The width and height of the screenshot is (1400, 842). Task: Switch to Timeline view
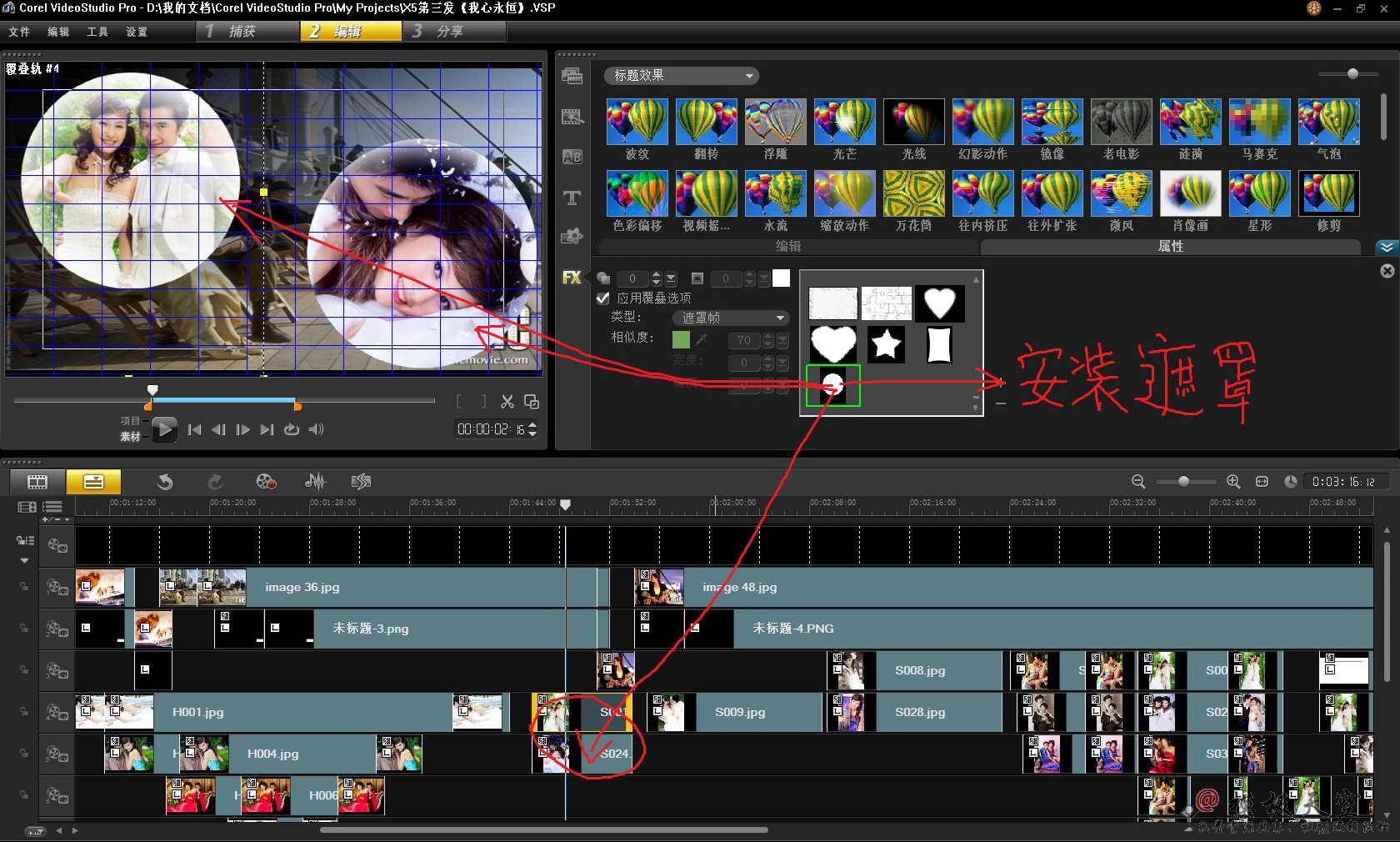click(x=93, y=481)
